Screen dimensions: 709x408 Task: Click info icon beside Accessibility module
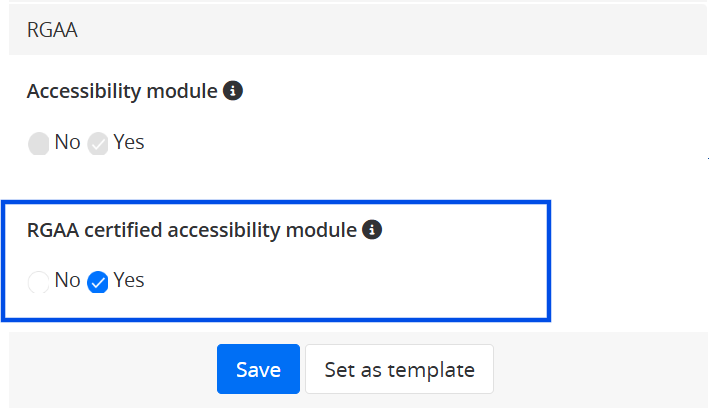pyautogui.click(x=233, y=91)
